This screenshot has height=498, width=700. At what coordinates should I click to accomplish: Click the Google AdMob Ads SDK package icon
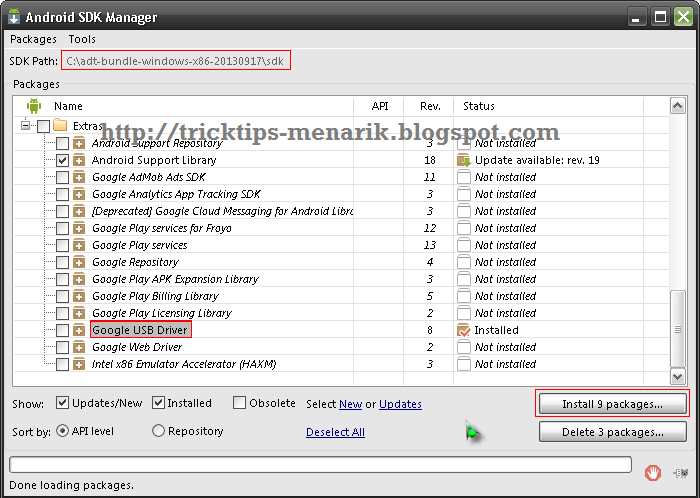click(79, 177)
